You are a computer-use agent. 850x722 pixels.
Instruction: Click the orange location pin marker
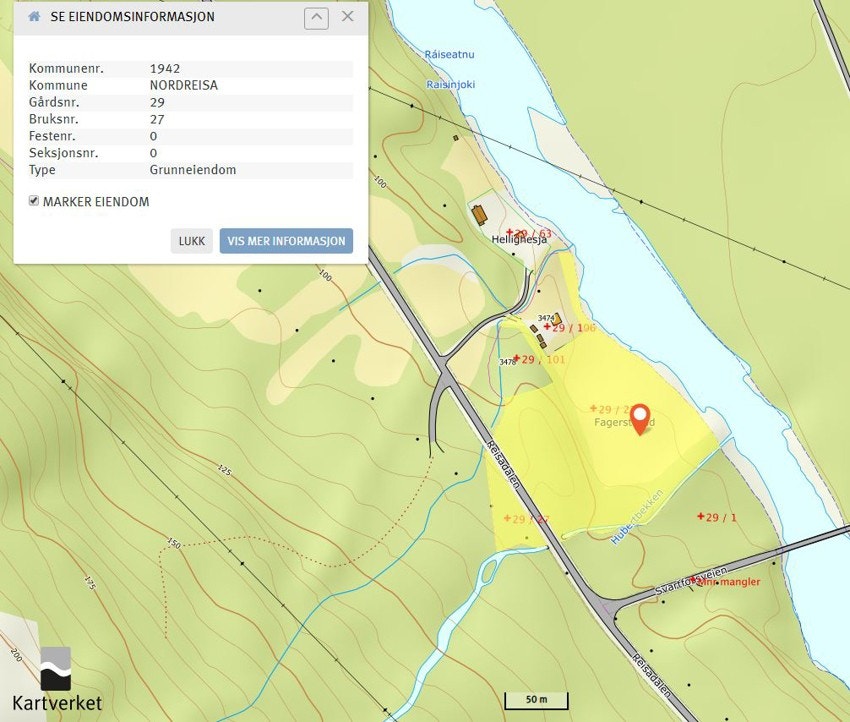[x=641, y=419]
